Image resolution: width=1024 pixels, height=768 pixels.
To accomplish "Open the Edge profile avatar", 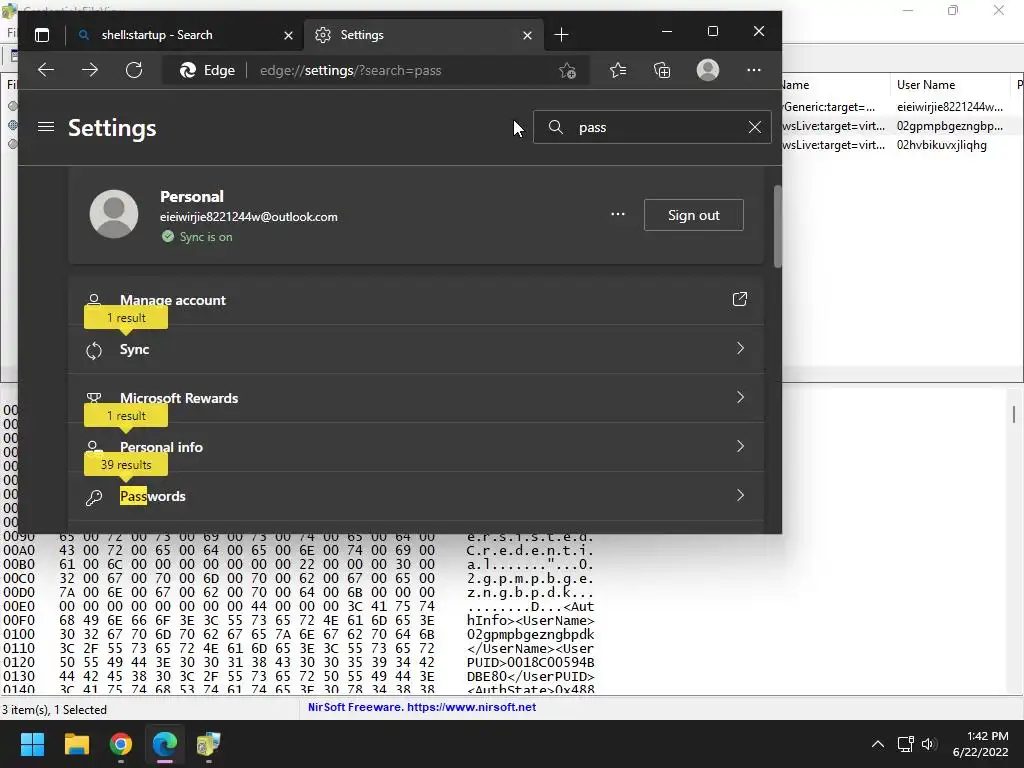I will pyautogui.click(x=708, y=71).
